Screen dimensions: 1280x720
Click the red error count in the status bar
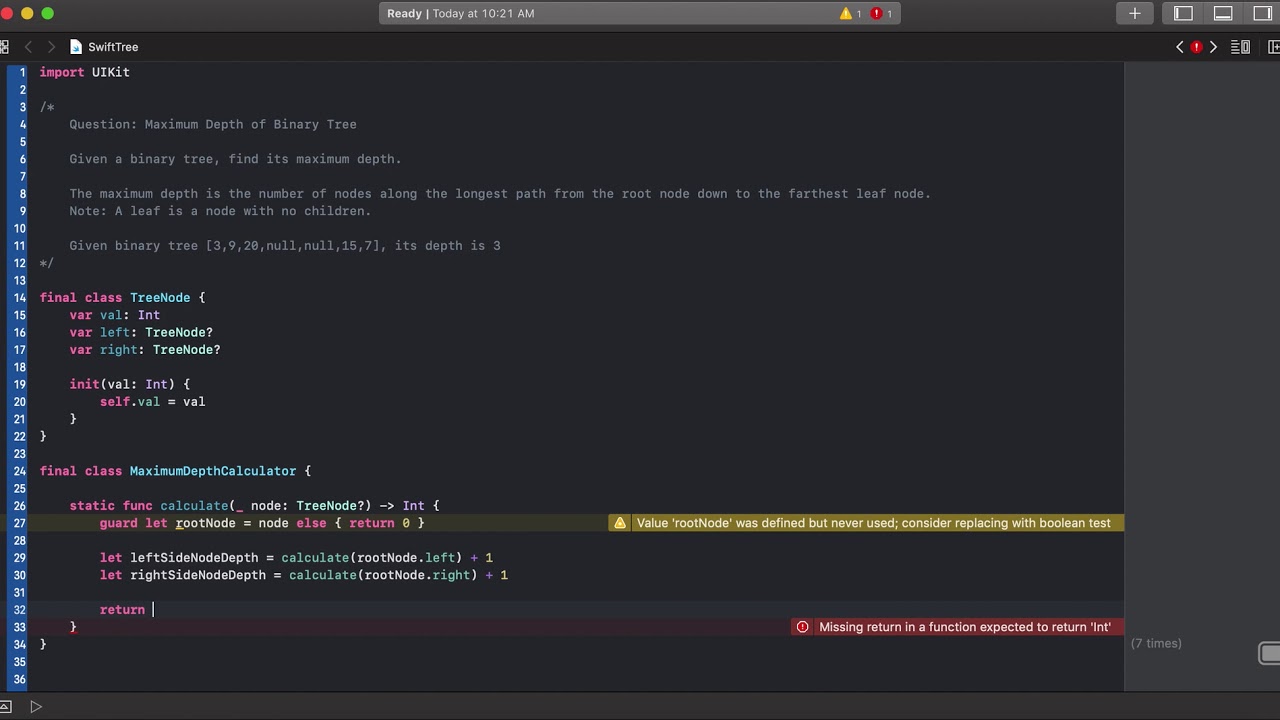pyautogui.click(x=881, y=13)
